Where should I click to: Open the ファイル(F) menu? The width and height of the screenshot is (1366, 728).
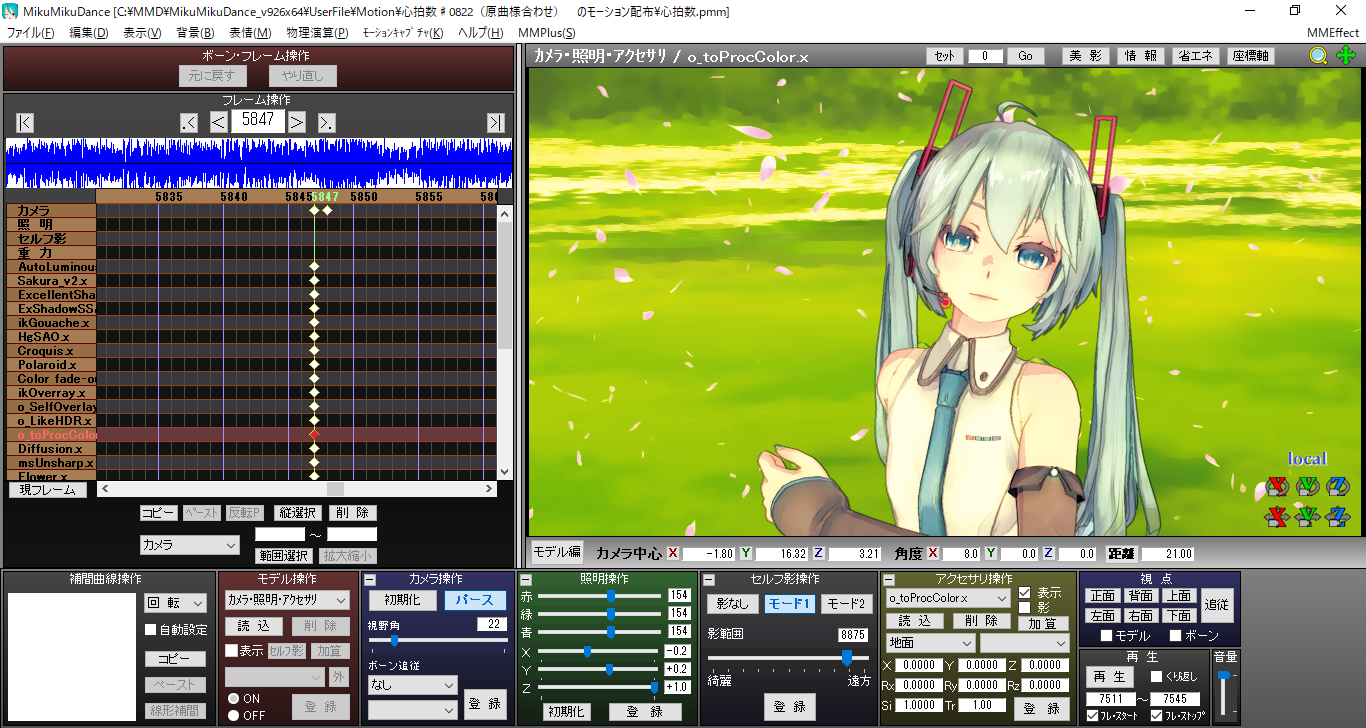point(31,33)
